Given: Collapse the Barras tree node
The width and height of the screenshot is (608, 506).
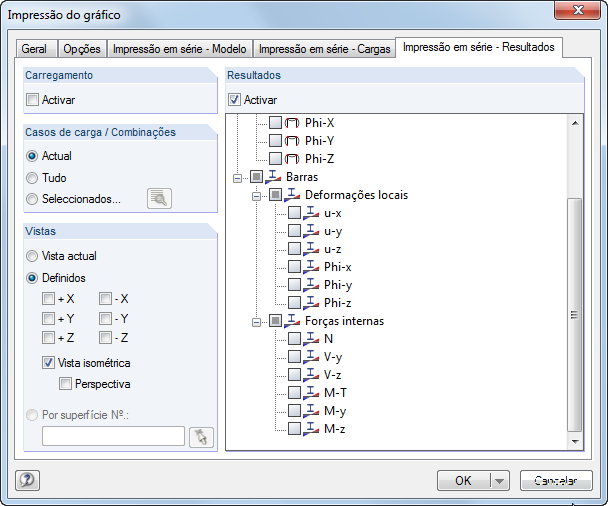Looking at the screenshot, I should (x=238, y=177).
